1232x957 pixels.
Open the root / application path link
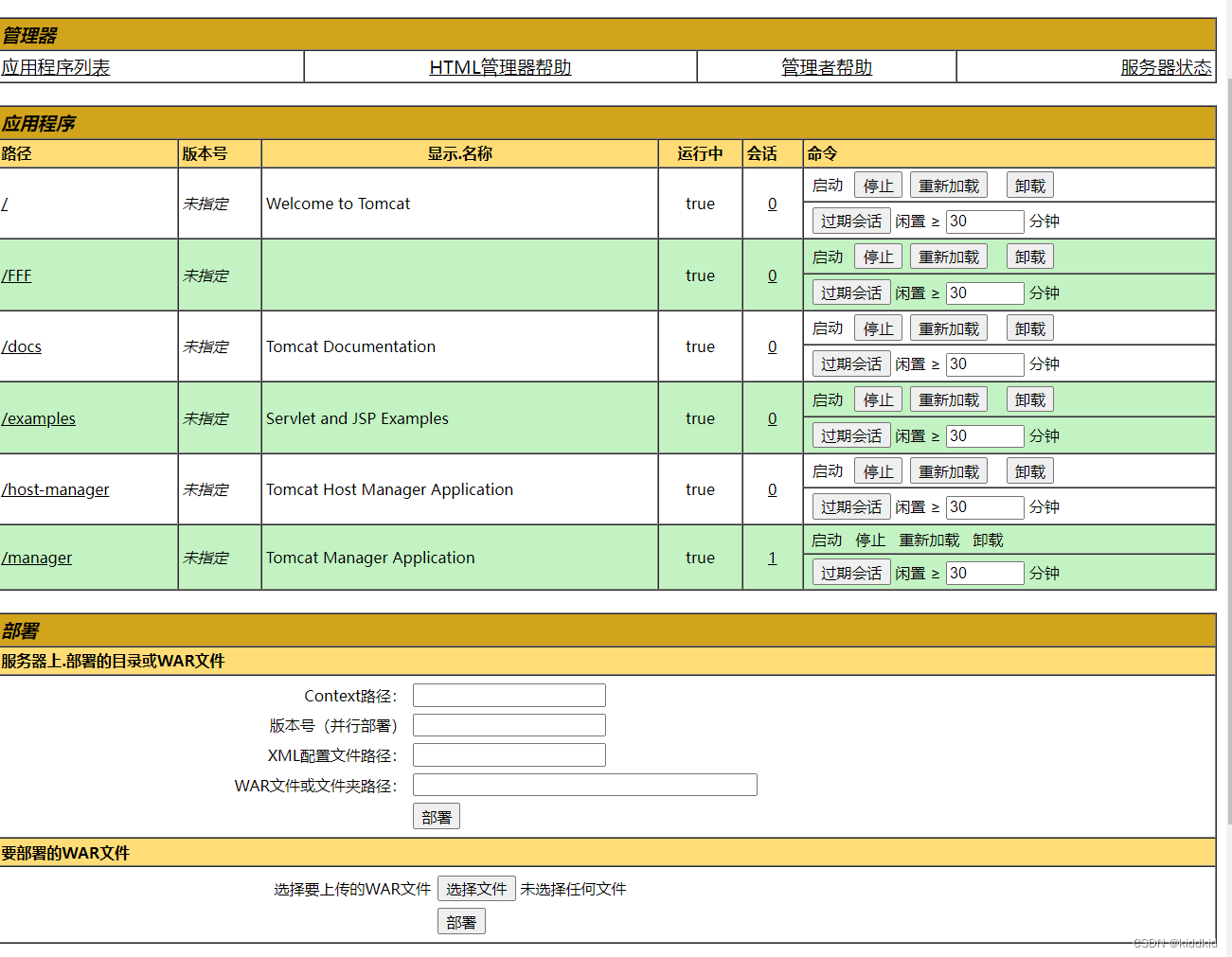click(x=5, y=204)
